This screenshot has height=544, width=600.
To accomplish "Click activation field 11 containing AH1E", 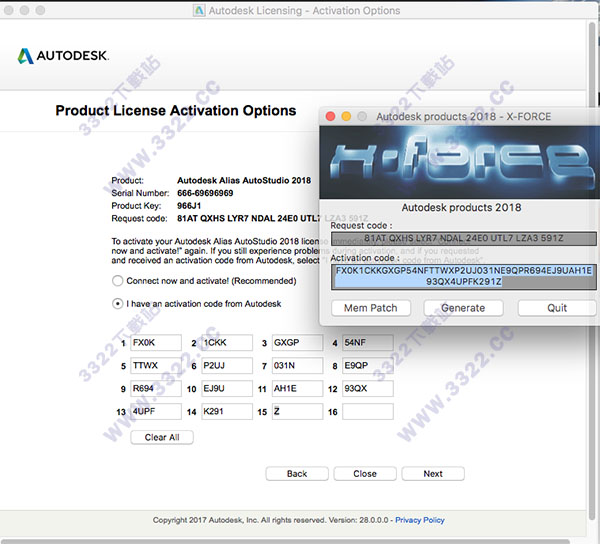I will [x=297, y=389].
